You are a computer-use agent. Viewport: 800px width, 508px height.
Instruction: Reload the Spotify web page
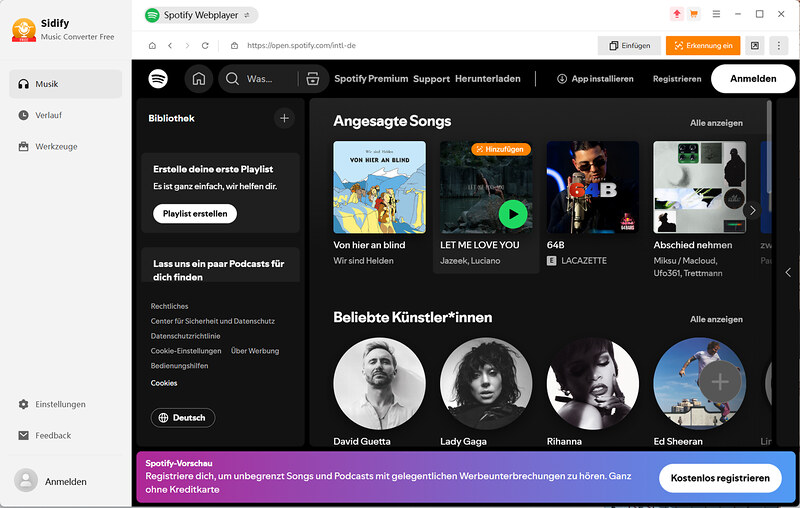pyautogui.click(x=205, y=45)
